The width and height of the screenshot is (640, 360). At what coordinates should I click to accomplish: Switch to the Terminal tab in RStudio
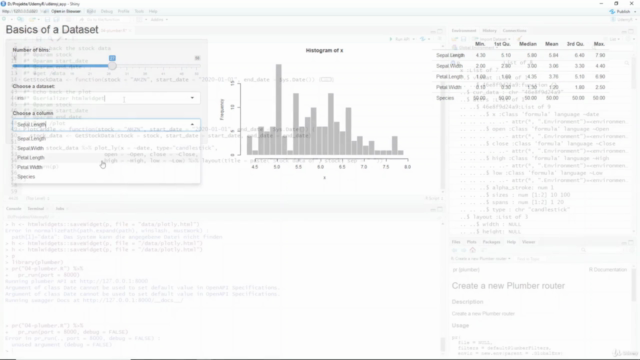[36, 209]
